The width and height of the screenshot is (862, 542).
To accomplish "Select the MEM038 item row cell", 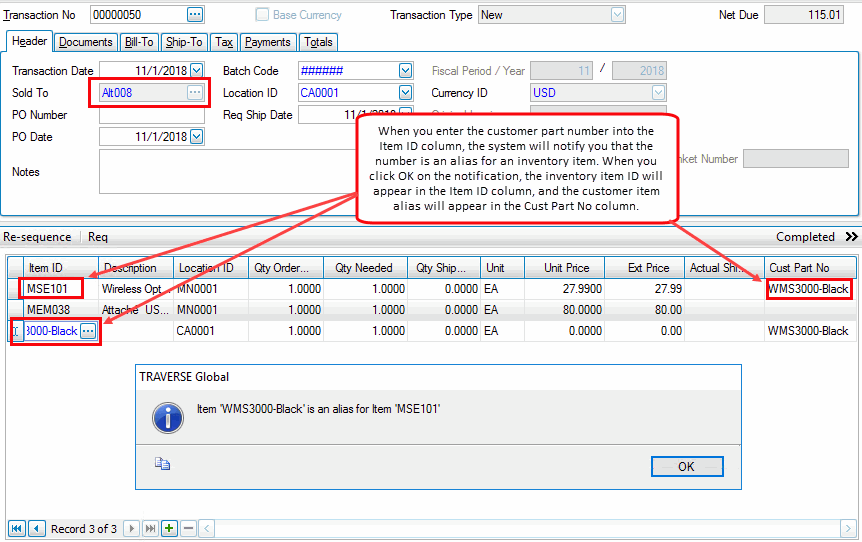I will click(48, 310).
